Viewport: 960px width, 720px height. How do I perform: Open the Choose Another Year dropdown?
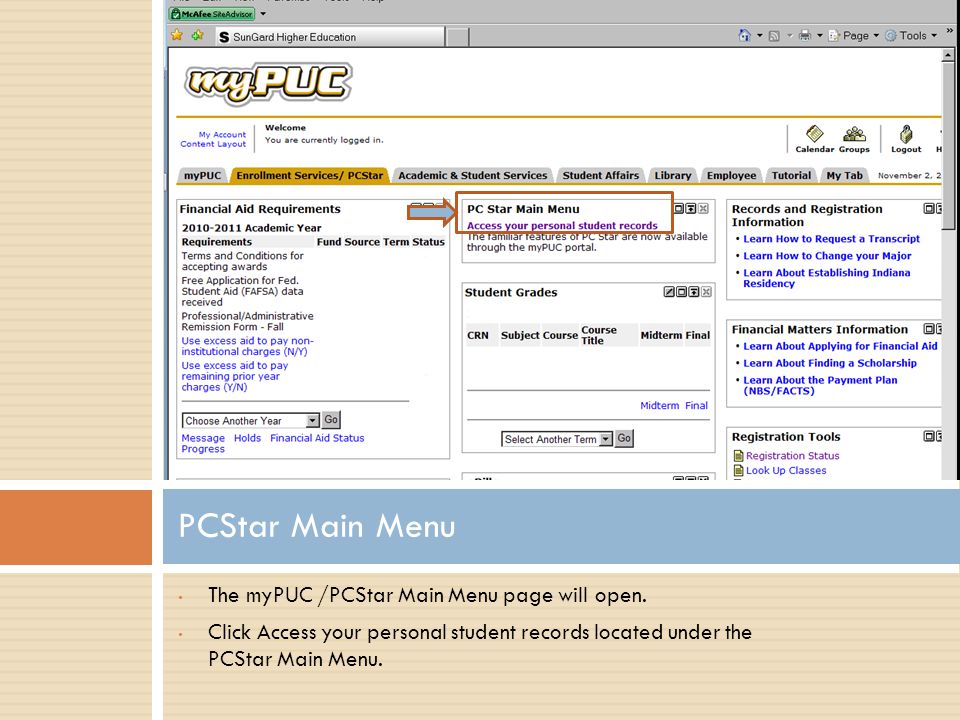pos(250,421)
